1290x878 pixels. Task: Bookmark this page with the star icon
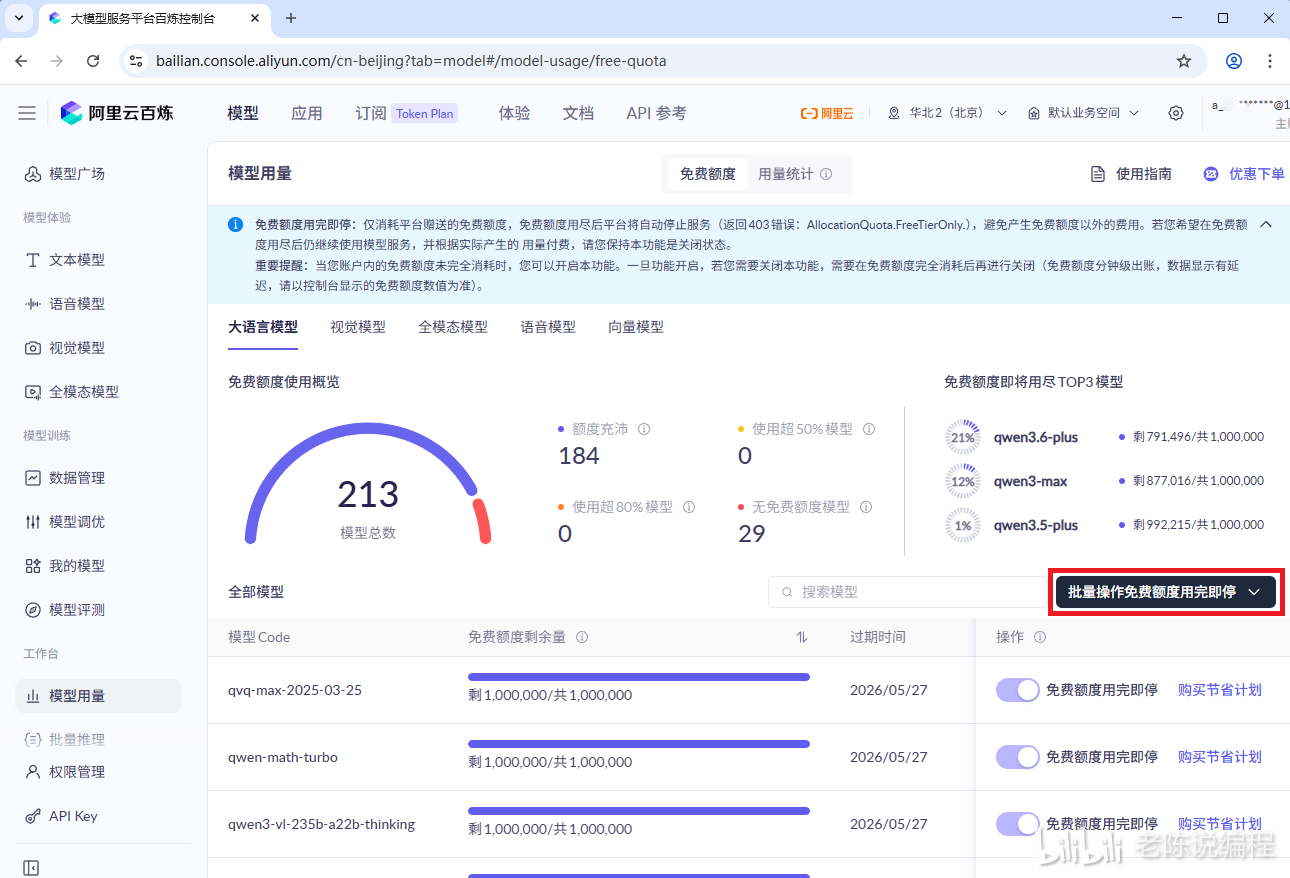1184,61
